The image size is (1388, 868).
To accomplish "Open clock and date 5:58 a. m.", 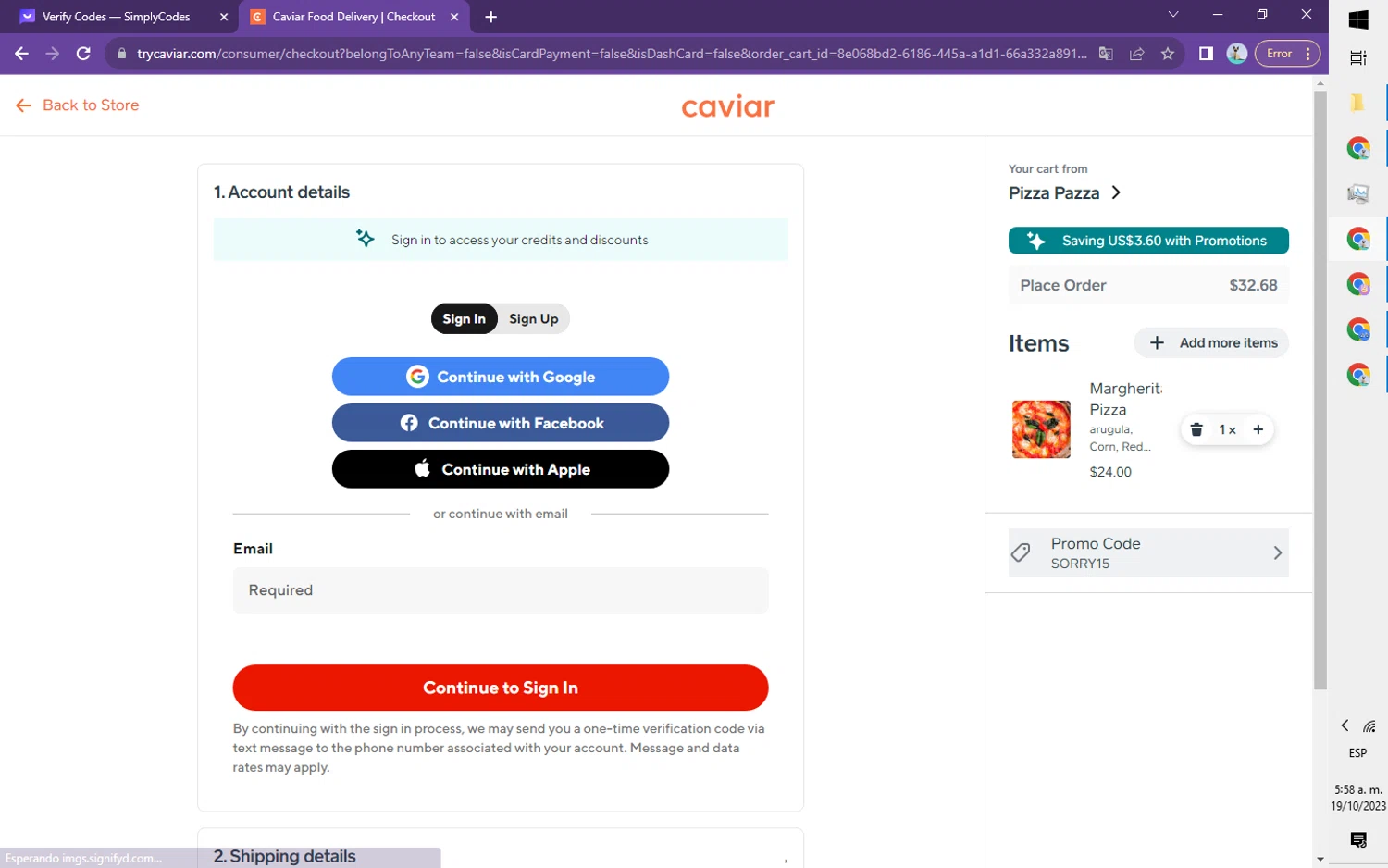I will click(1358, 798).
